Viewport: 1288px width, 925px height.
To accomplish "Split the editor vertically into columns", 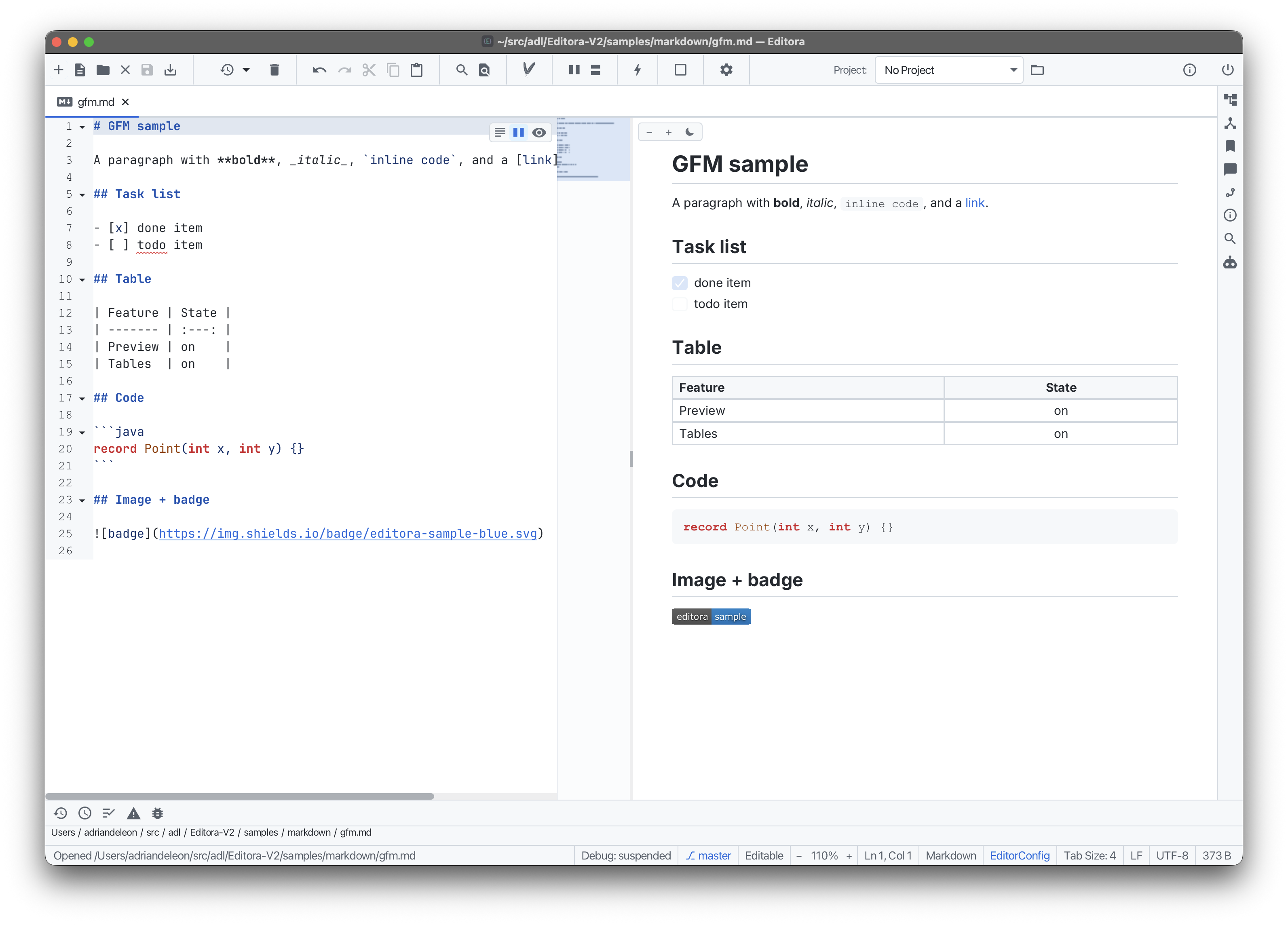I will (x=574, y=70).
